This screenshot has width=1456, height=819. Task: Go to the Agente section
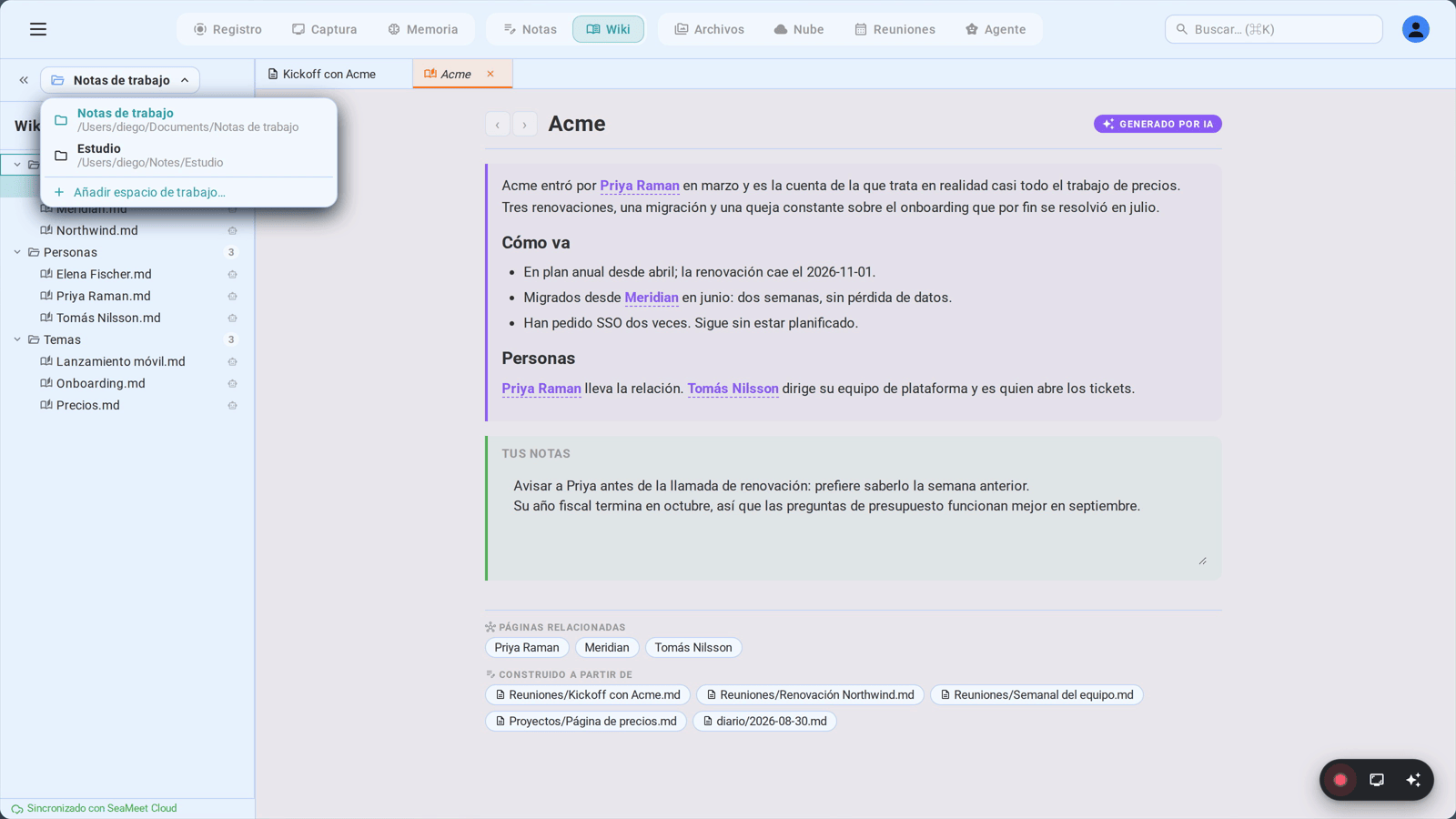pos(996,29)
